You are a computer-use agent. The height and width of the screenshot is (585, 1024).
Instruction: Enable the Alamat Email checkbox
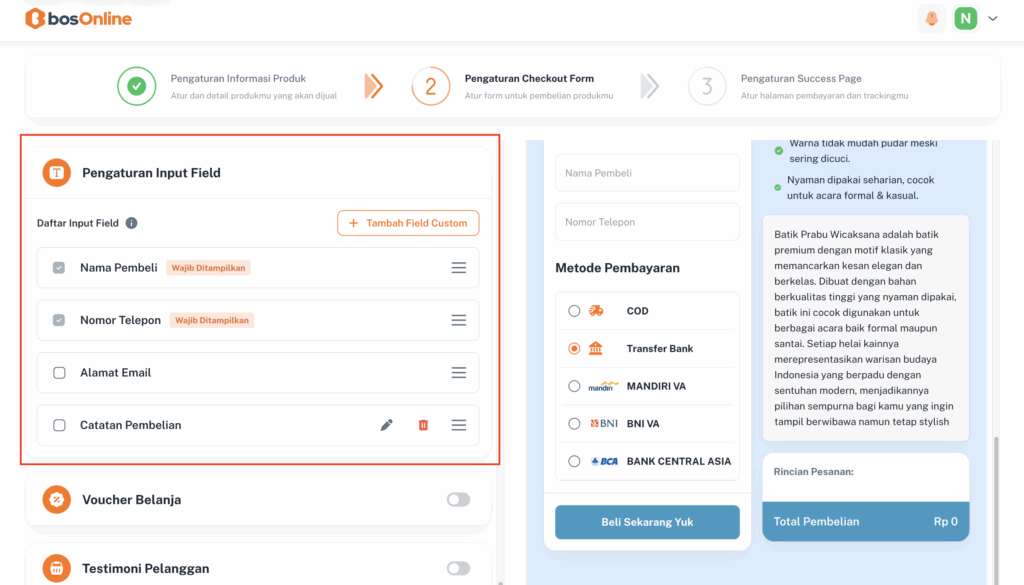(59, 373)
